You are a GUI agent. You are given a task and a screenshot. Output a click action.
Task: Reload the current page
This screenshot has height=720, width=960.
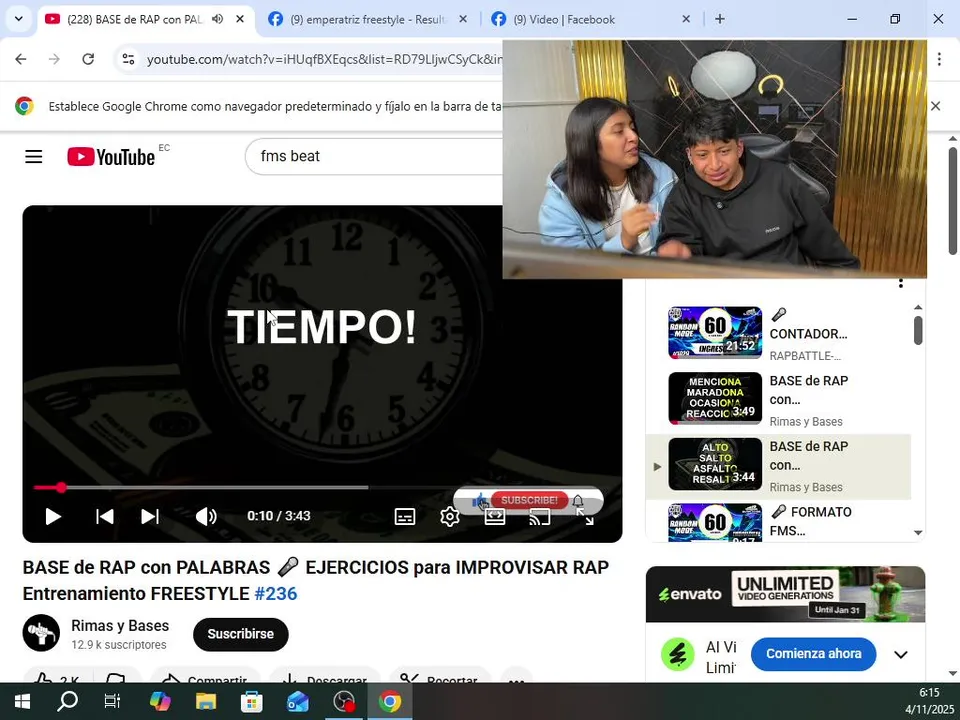click(x=88, y=59)
